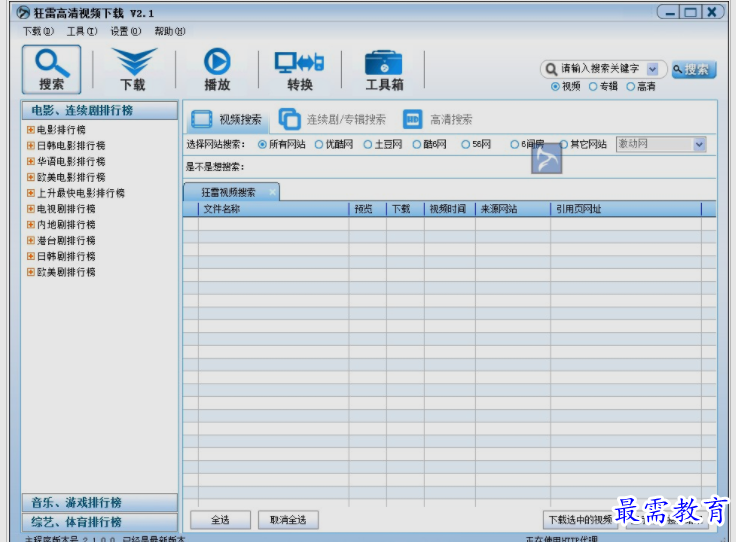Sort by 视频时间 column header

click(x=450, y=209)
